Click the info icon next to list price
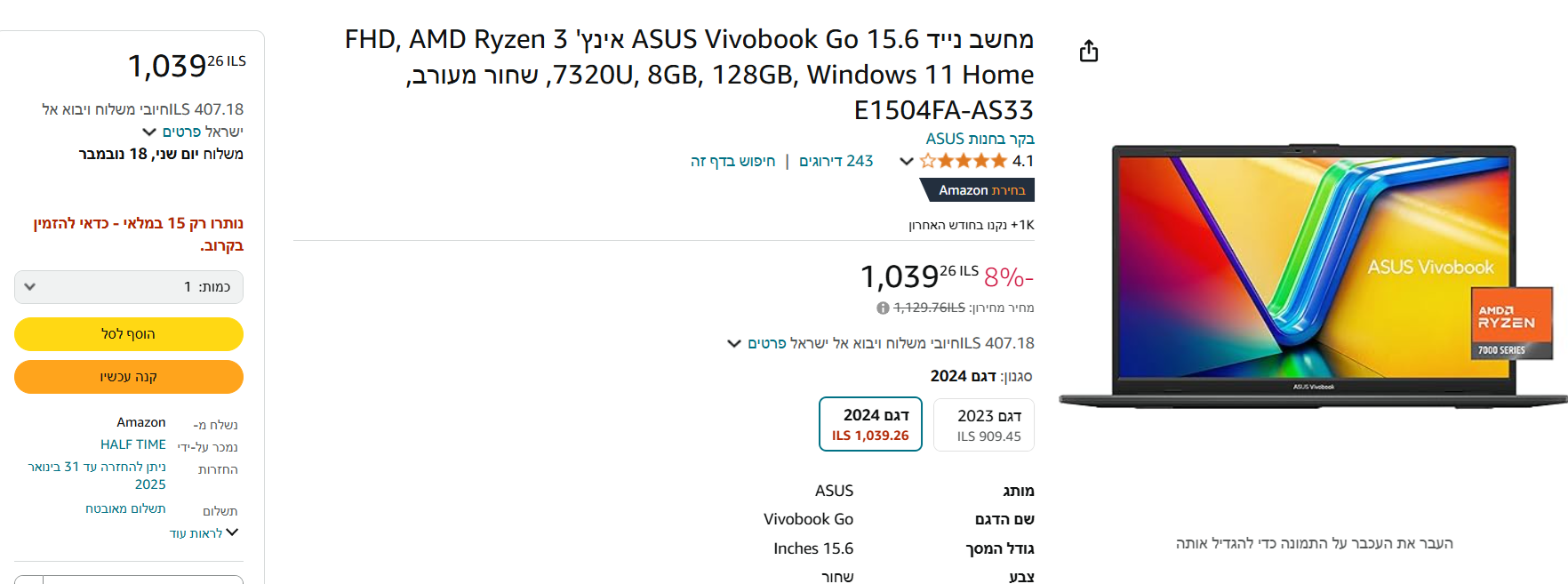 pyautogui.click(x=883, y=308)
